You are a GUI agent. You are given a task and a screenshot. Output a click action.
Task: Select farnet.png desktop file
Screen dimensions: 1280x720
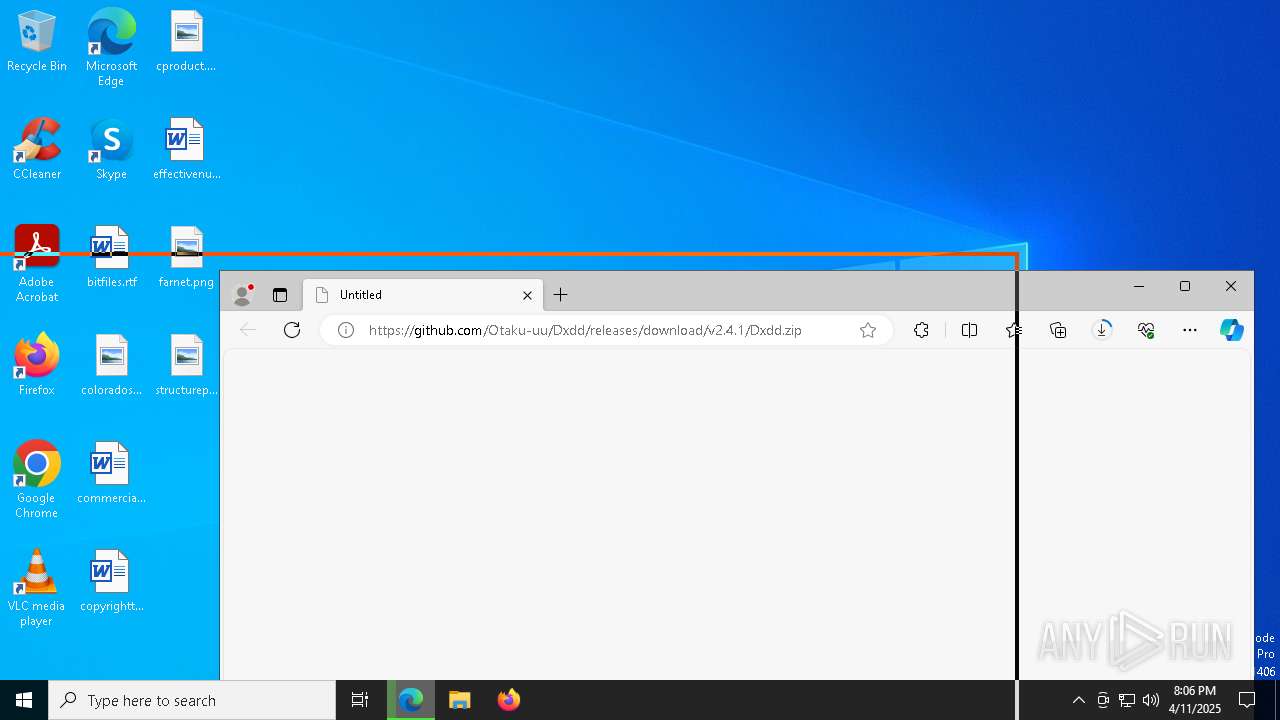point(186,257)
